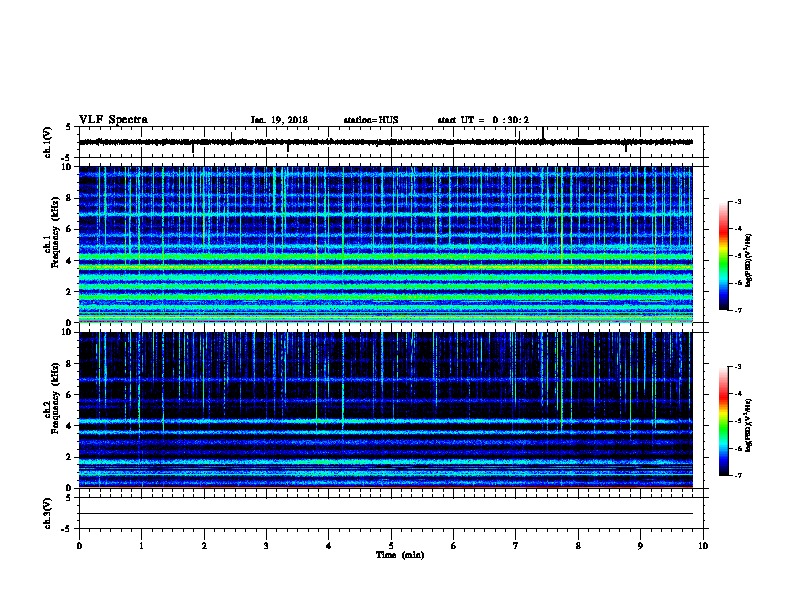Click time axis tick label "9"

coord(640,545)
